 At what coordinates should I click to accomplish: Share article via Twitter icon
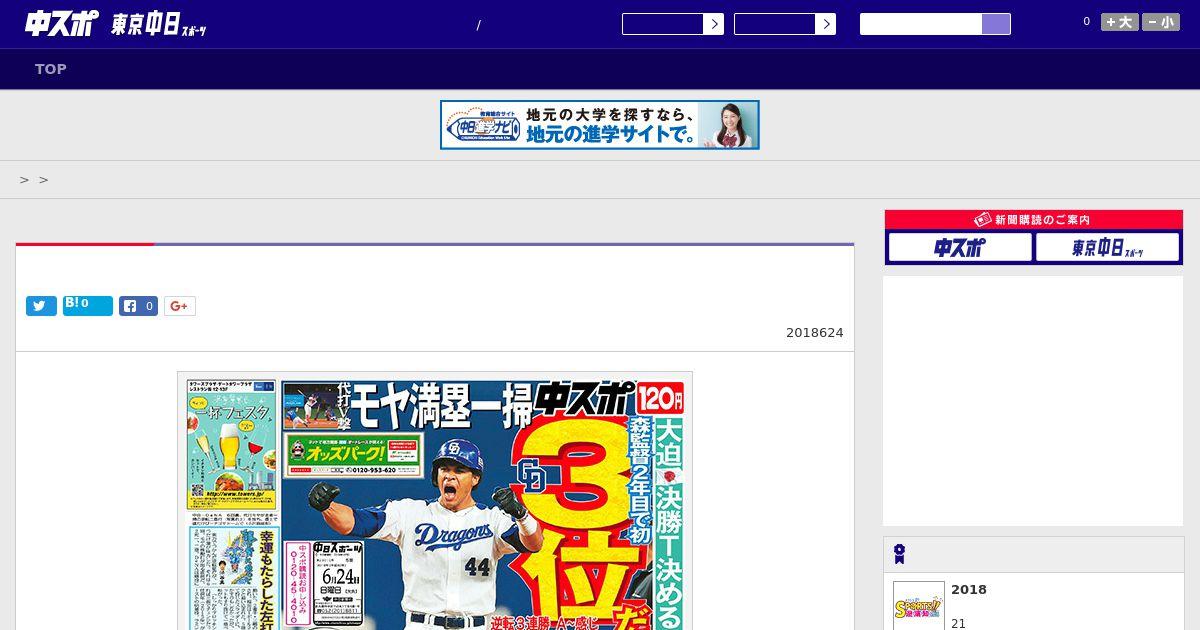41,306
